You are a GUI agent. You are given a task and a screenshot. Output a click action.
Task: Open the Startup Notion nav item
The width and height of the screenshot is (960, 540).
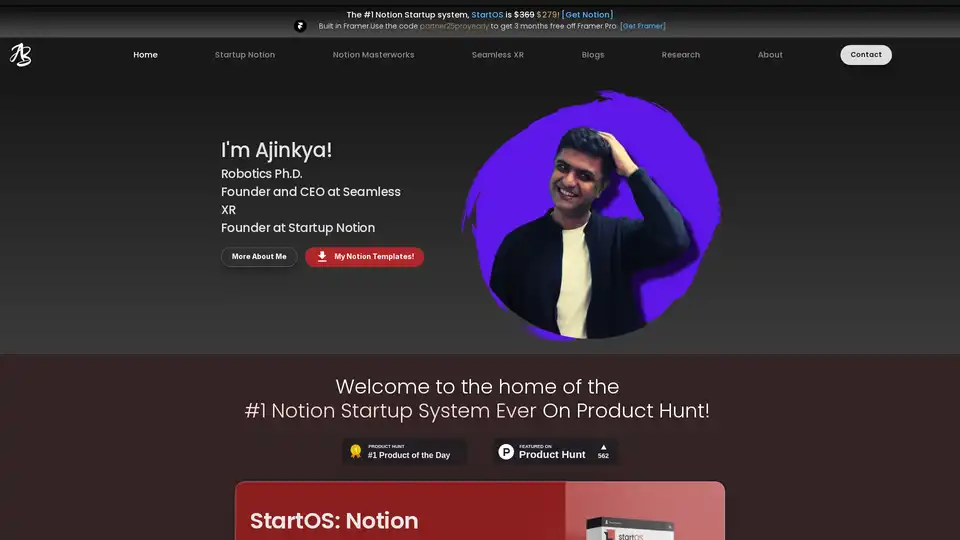coord(244,54)
